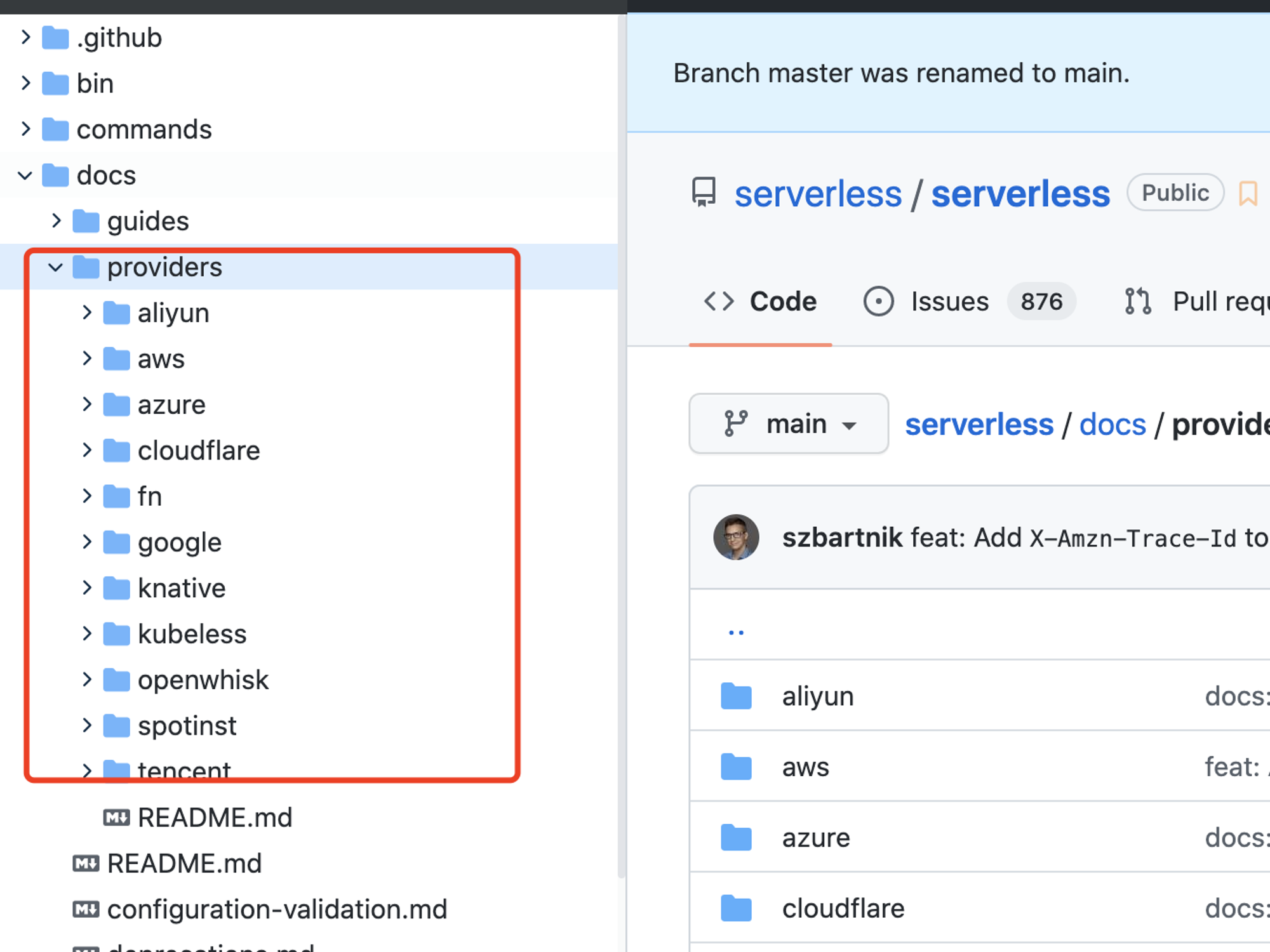
Task: Open the szbartnik avatar thumbnail
Action: 736,537
